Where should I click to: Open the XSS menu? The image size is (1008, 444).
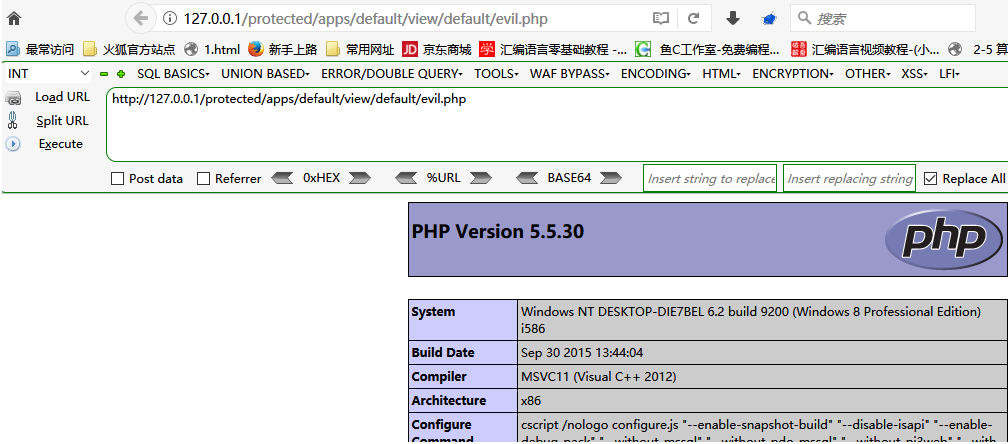coord(914,74)
